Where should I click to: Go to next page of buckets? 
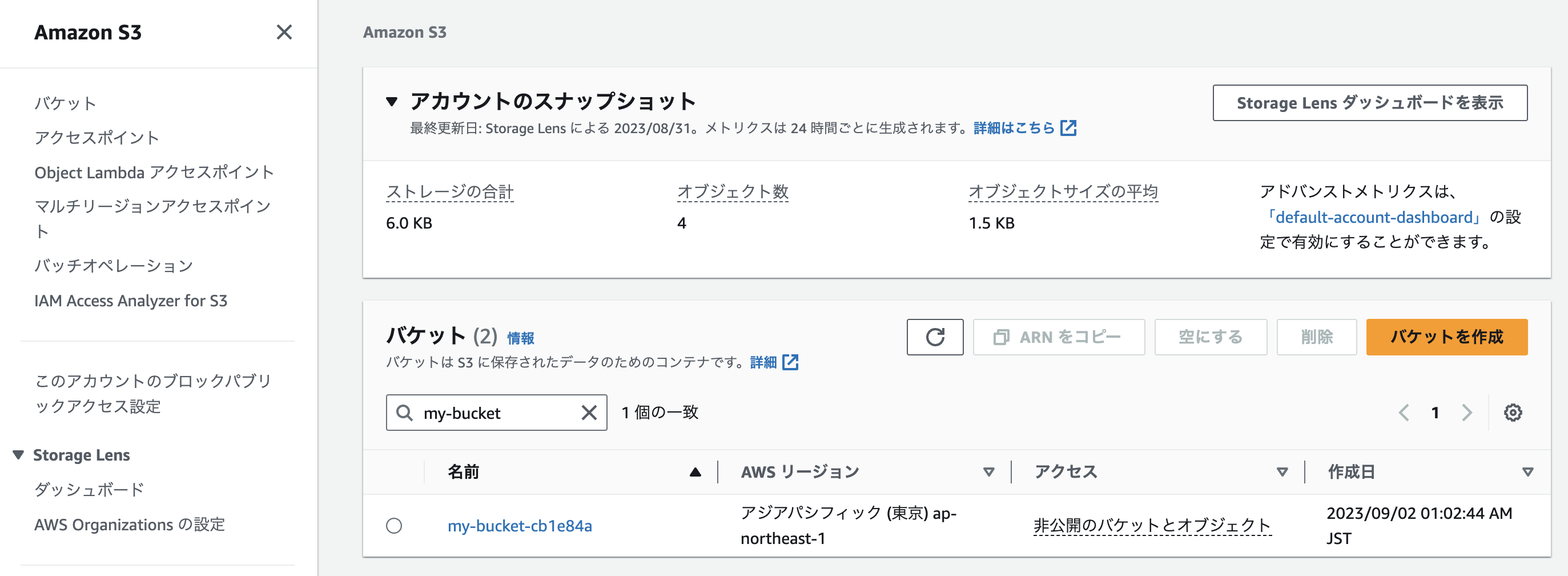1467,413
